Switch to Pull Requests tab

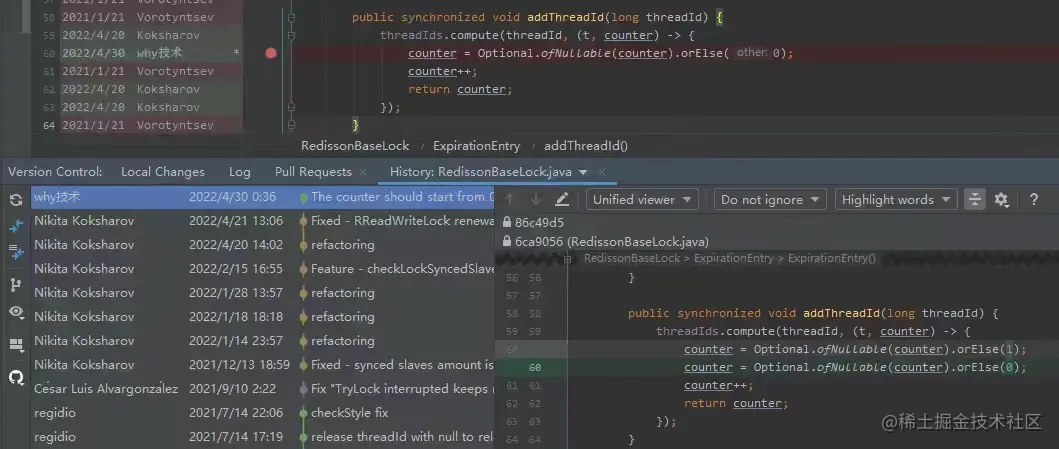pyautogui.click(x=313, y=172)
